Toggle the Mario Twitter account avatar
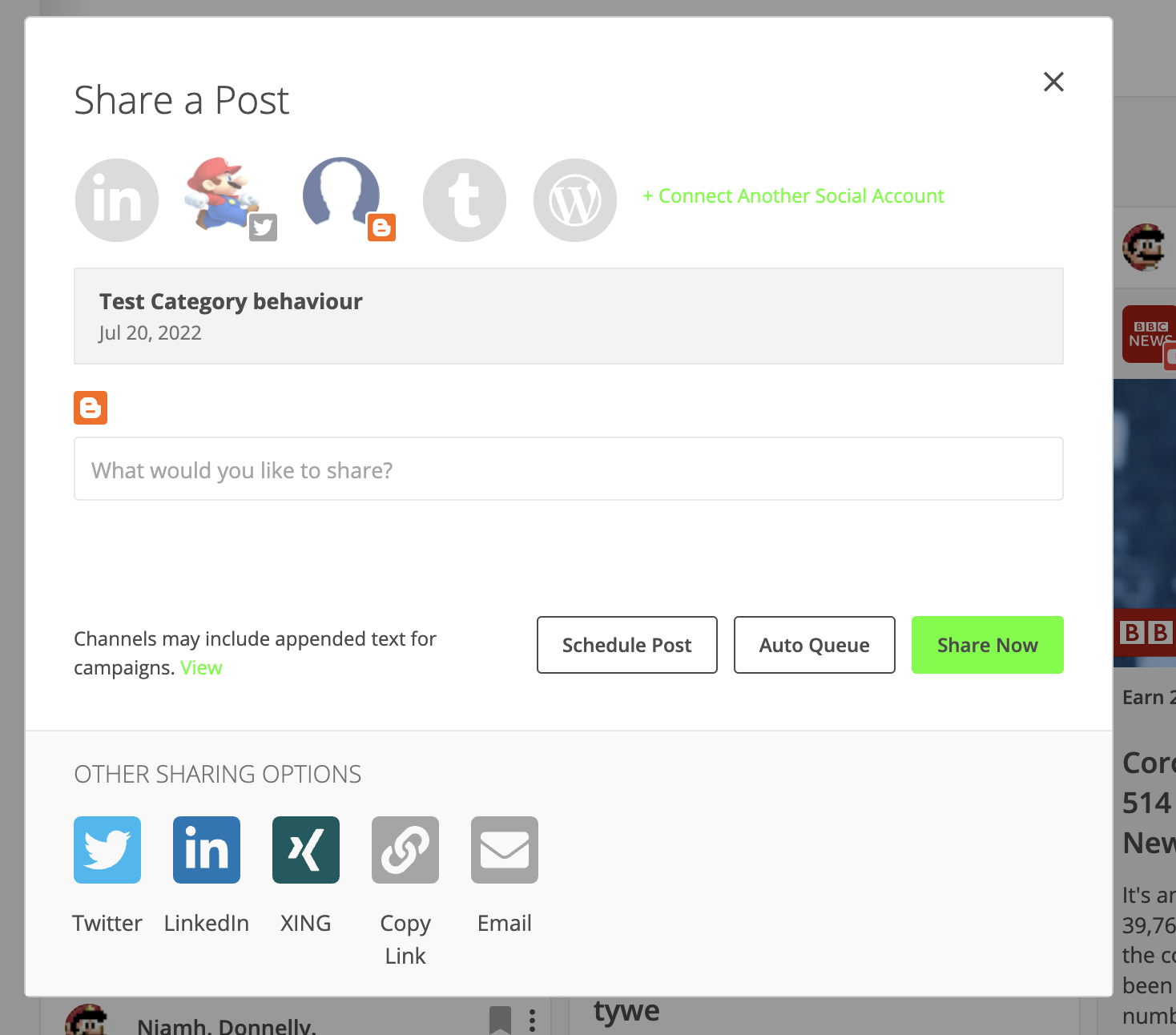Viewport: 1176px width, 1035px height. (223, 195)
